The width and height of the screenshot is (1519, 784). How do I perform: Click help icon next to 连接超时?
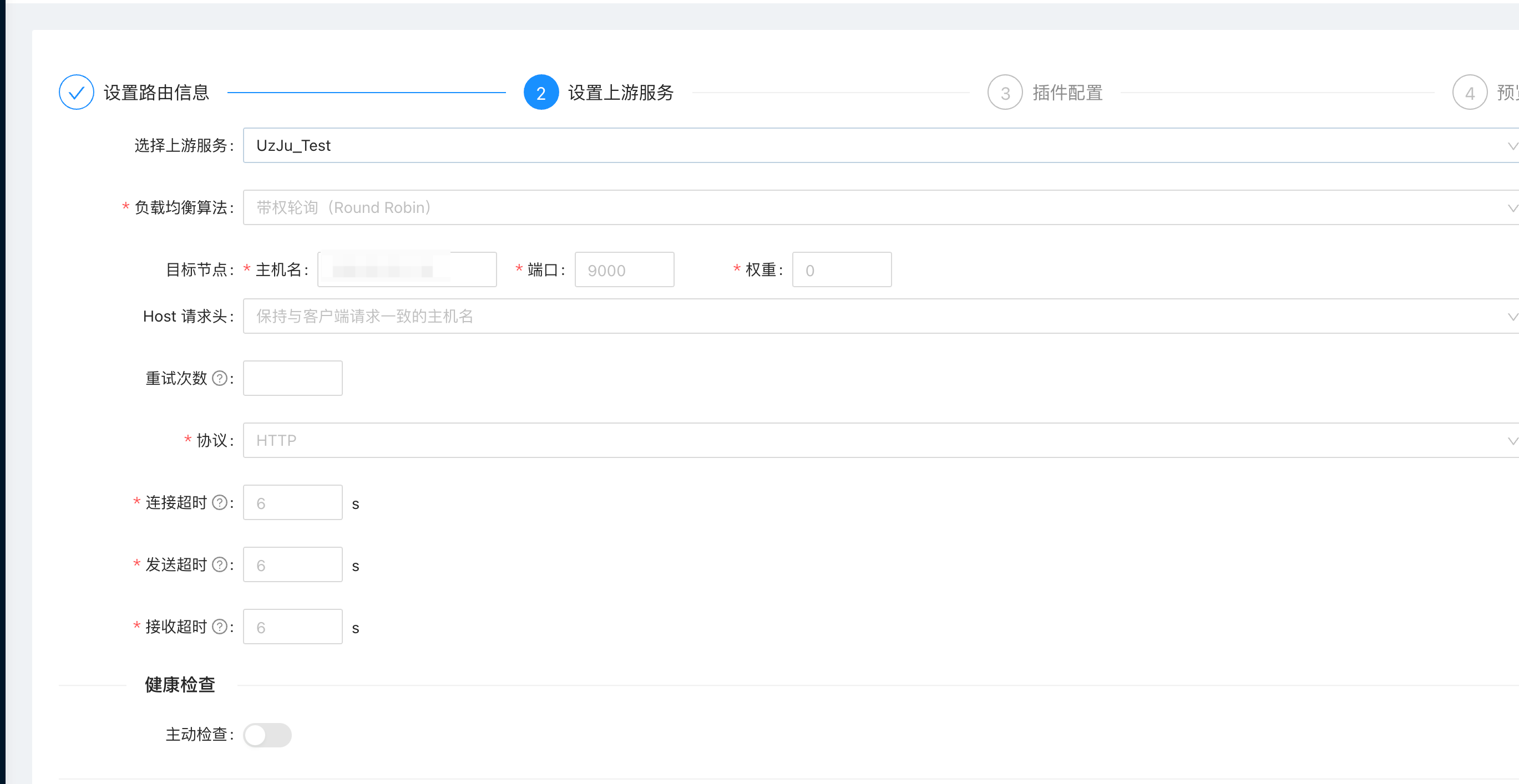point(219,503)
